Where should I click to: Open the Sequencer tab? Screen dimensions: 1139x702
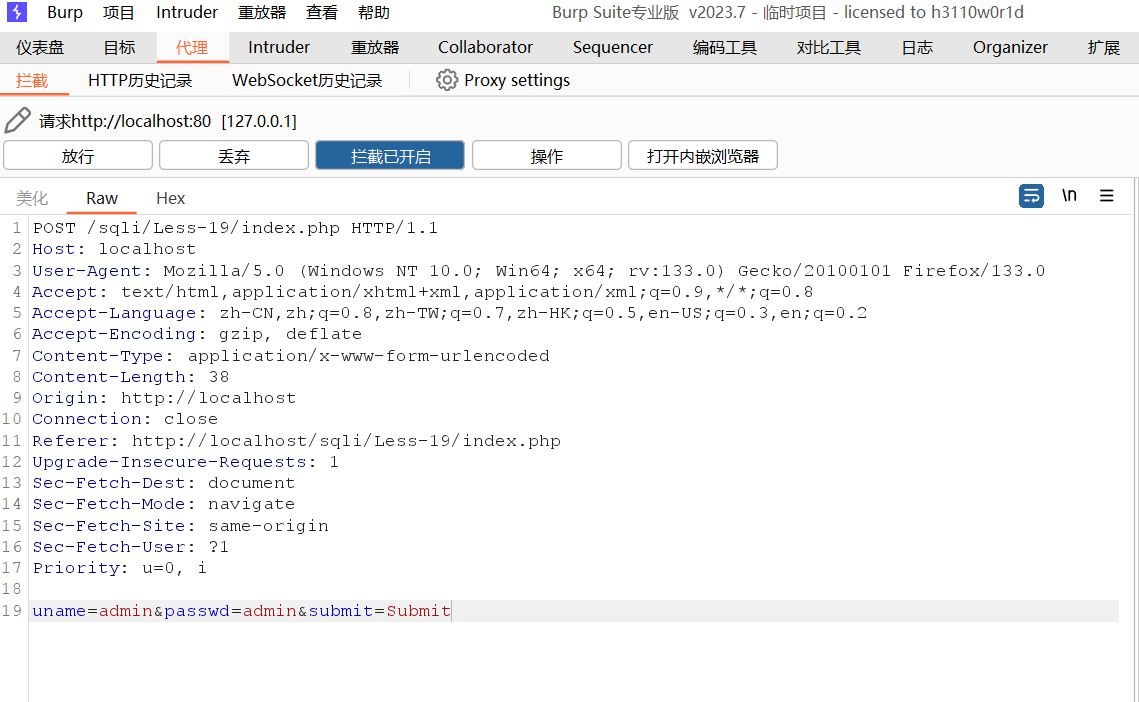[612, 47]
